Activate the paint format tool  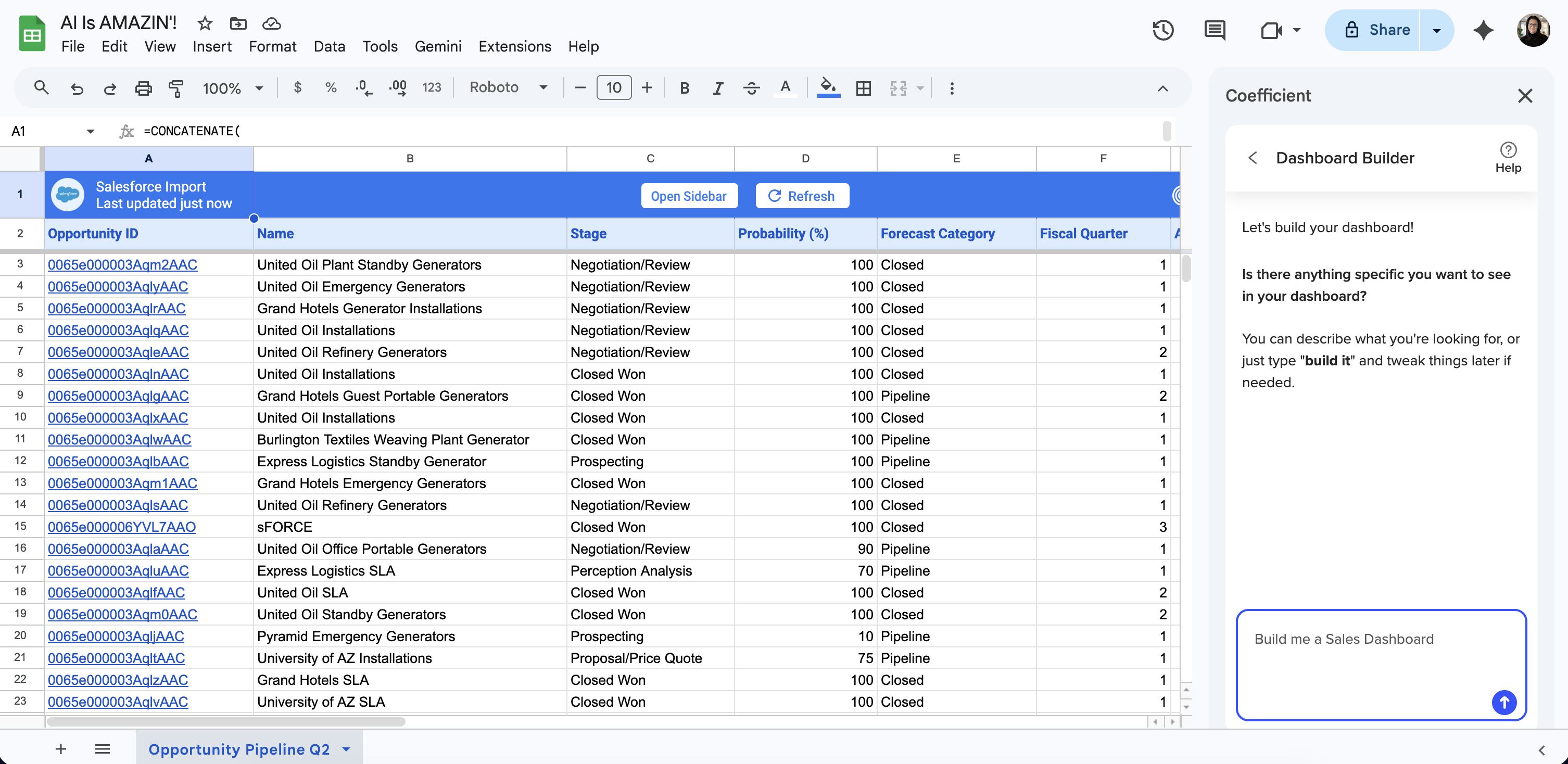coord(176,88)
